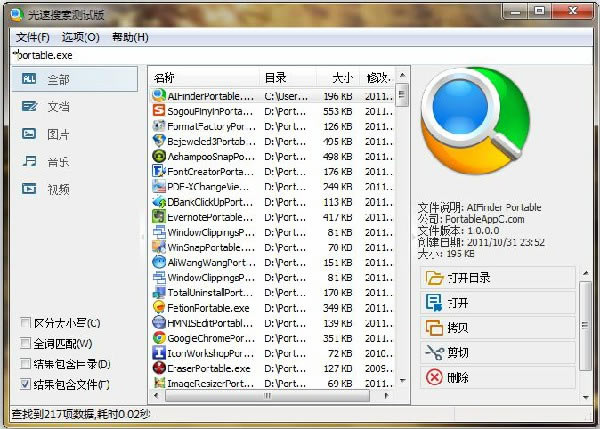
Task: Enable 区分大小写(C) checkbox
Action: [25, 323]
